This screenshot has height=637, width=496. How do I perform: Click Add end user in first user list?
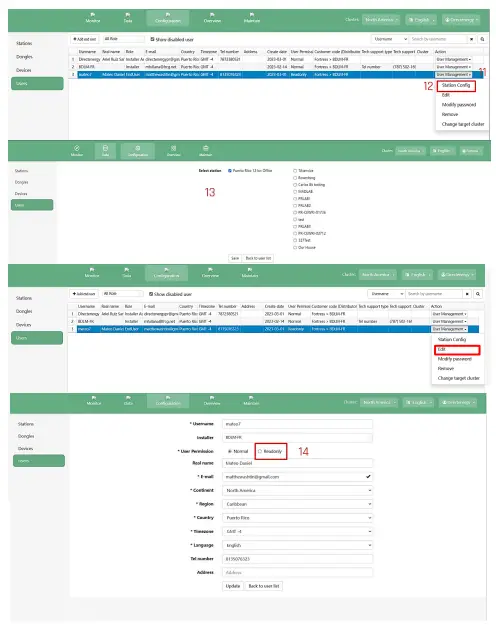tap(85, 39)
